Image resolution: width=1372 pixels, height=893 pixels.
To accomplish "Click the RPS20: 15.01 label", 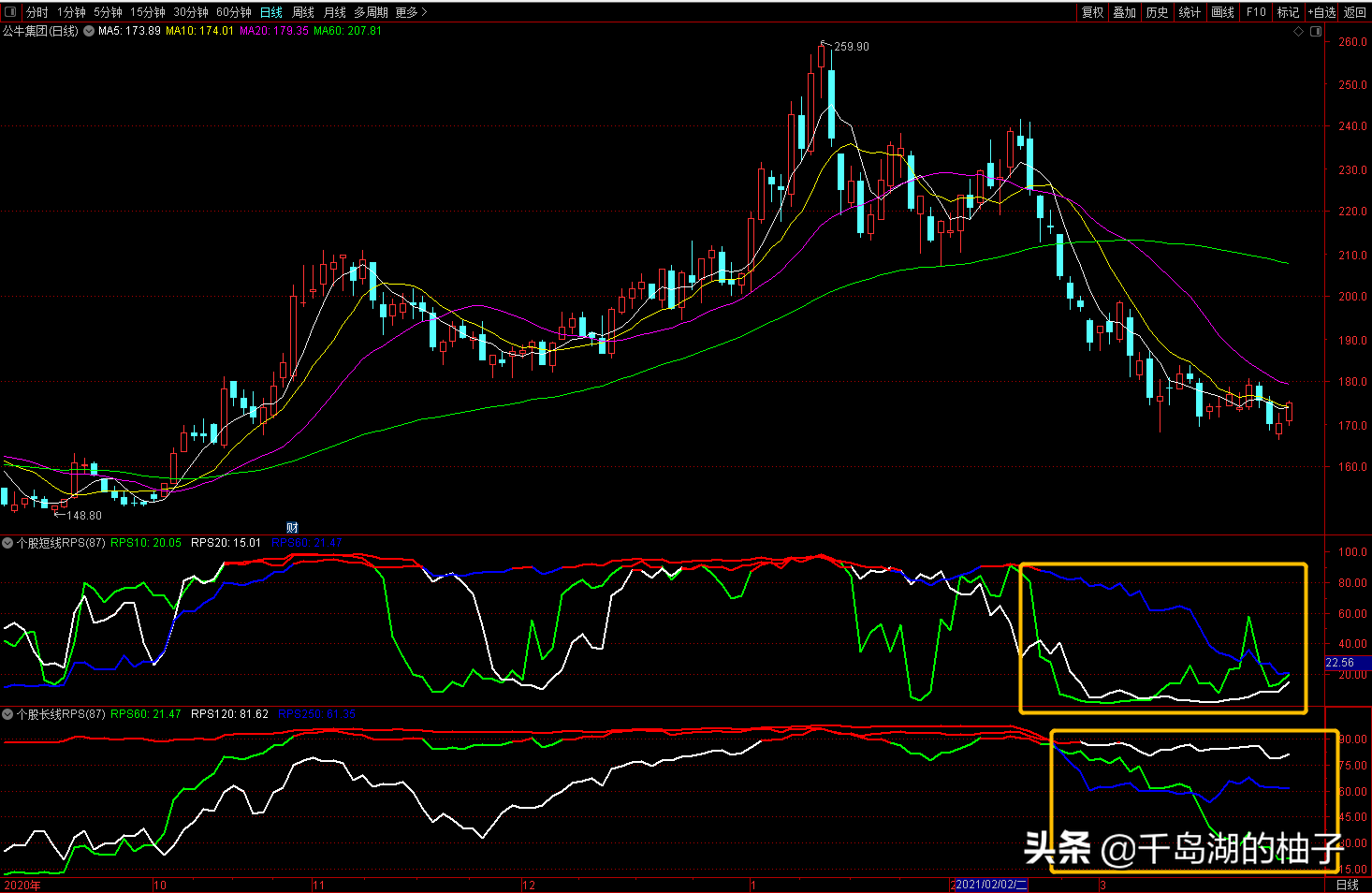I will (x=226, y=543).
